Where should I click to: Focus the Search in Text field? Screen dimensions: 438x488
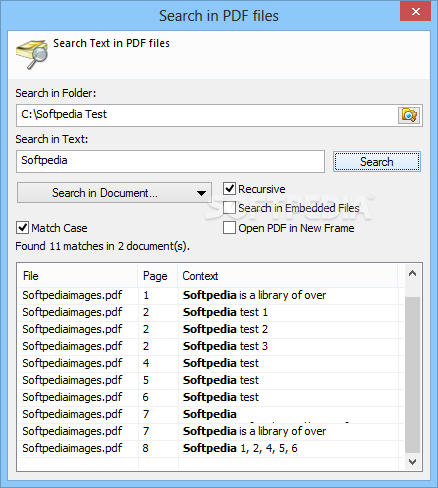click(170, 161)
